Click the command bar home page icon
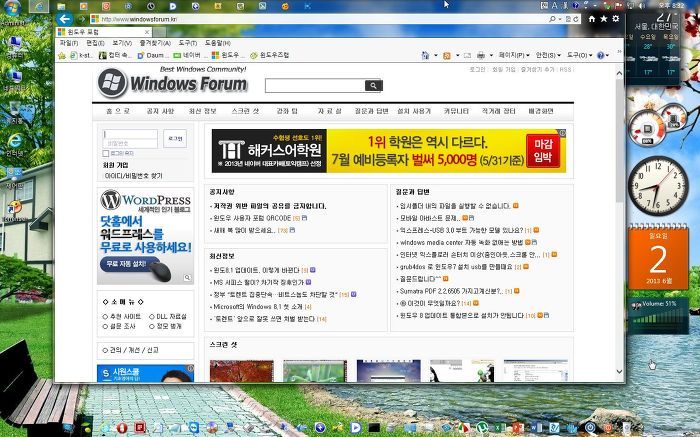This screenshot has width=700, height=437. [x=425, y=55]
